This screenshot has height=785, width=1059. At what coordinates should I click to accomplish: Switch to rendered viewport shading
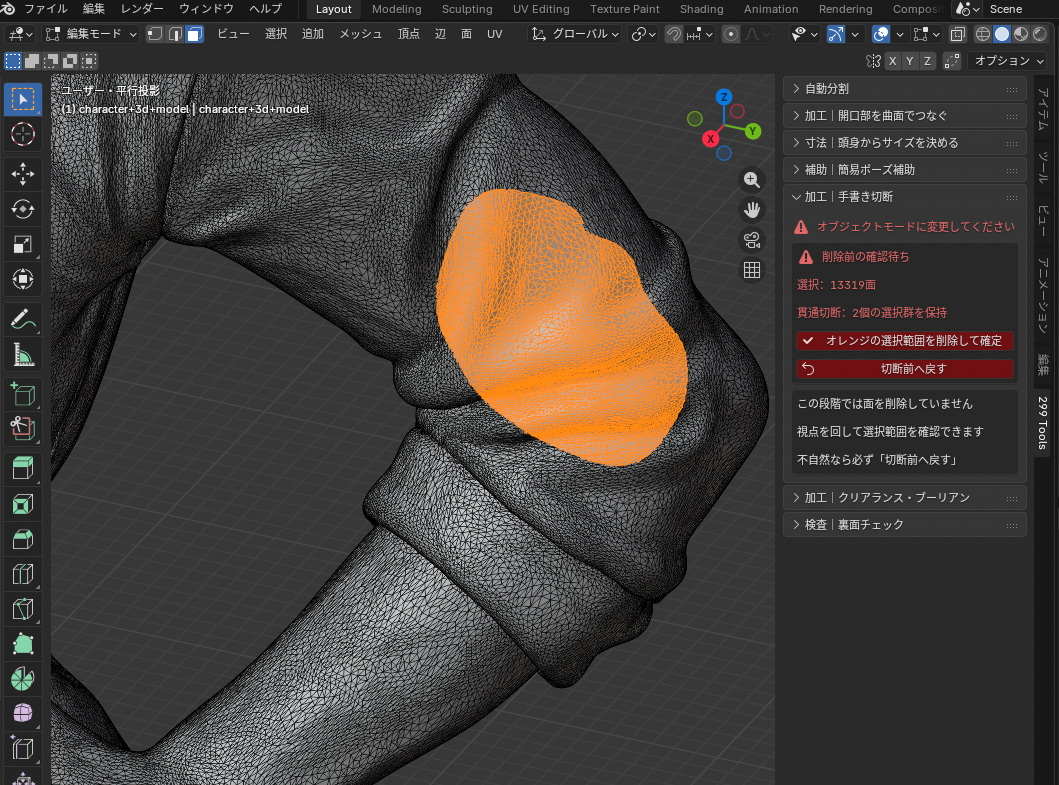click(x=1040, y=34)
